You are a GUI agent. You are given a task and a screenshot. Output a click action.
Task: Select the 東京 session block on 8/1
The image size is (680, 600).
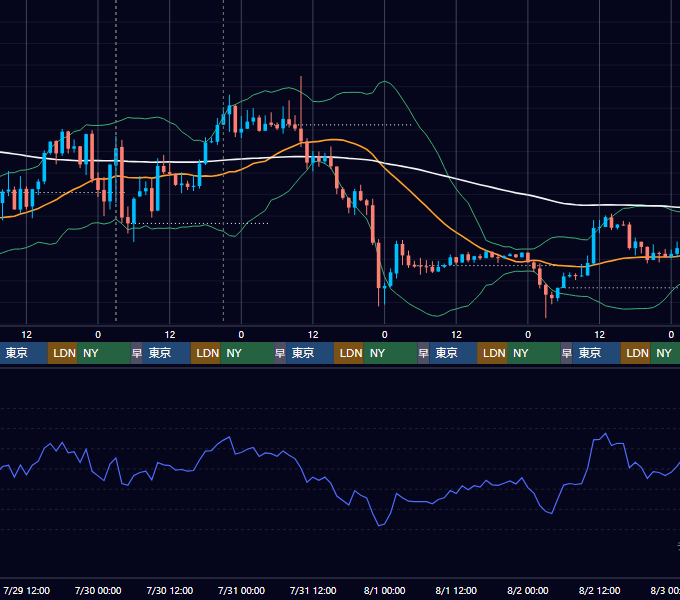click(453, 353)
